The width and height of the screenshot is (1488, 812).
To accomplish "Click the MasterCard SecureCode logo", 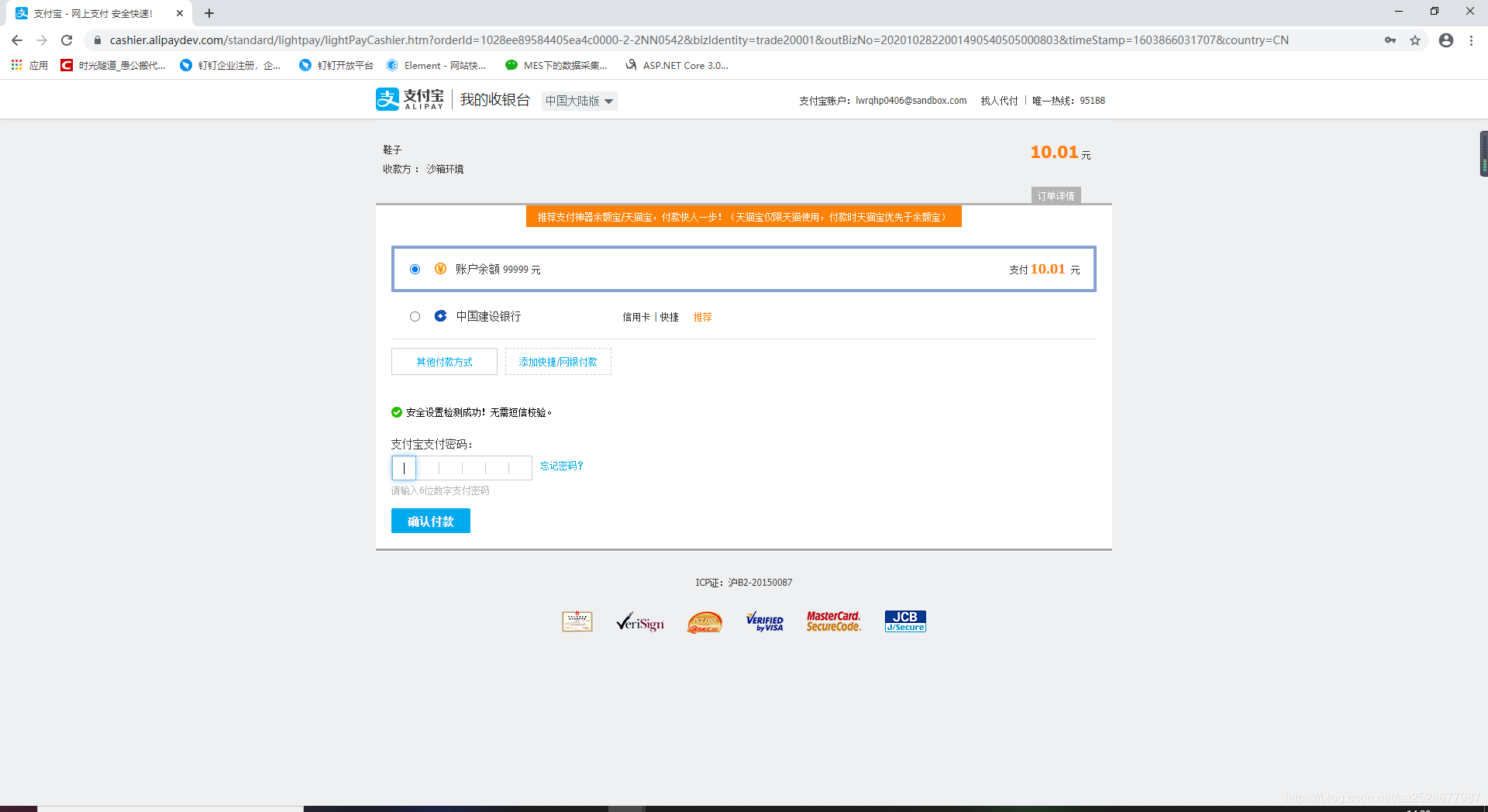I will point(834,621).
